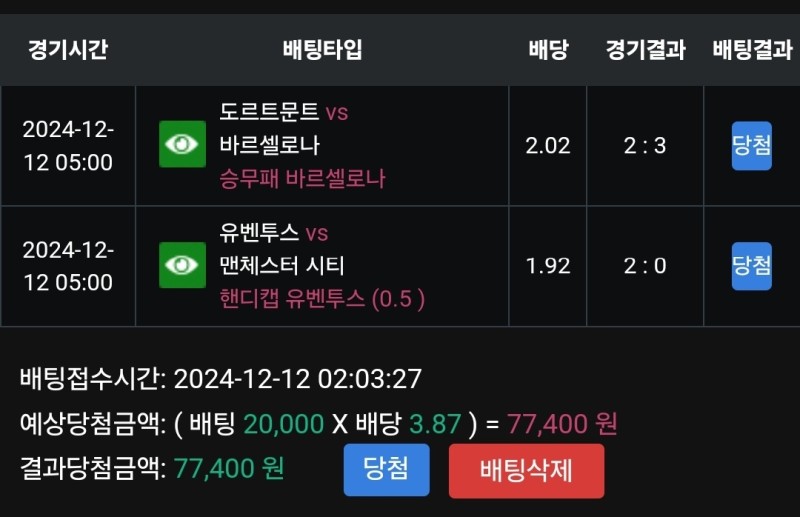Click the 당첨 badge in the Juventus row
The image size is (800, 517).
(x=751, y=265)
